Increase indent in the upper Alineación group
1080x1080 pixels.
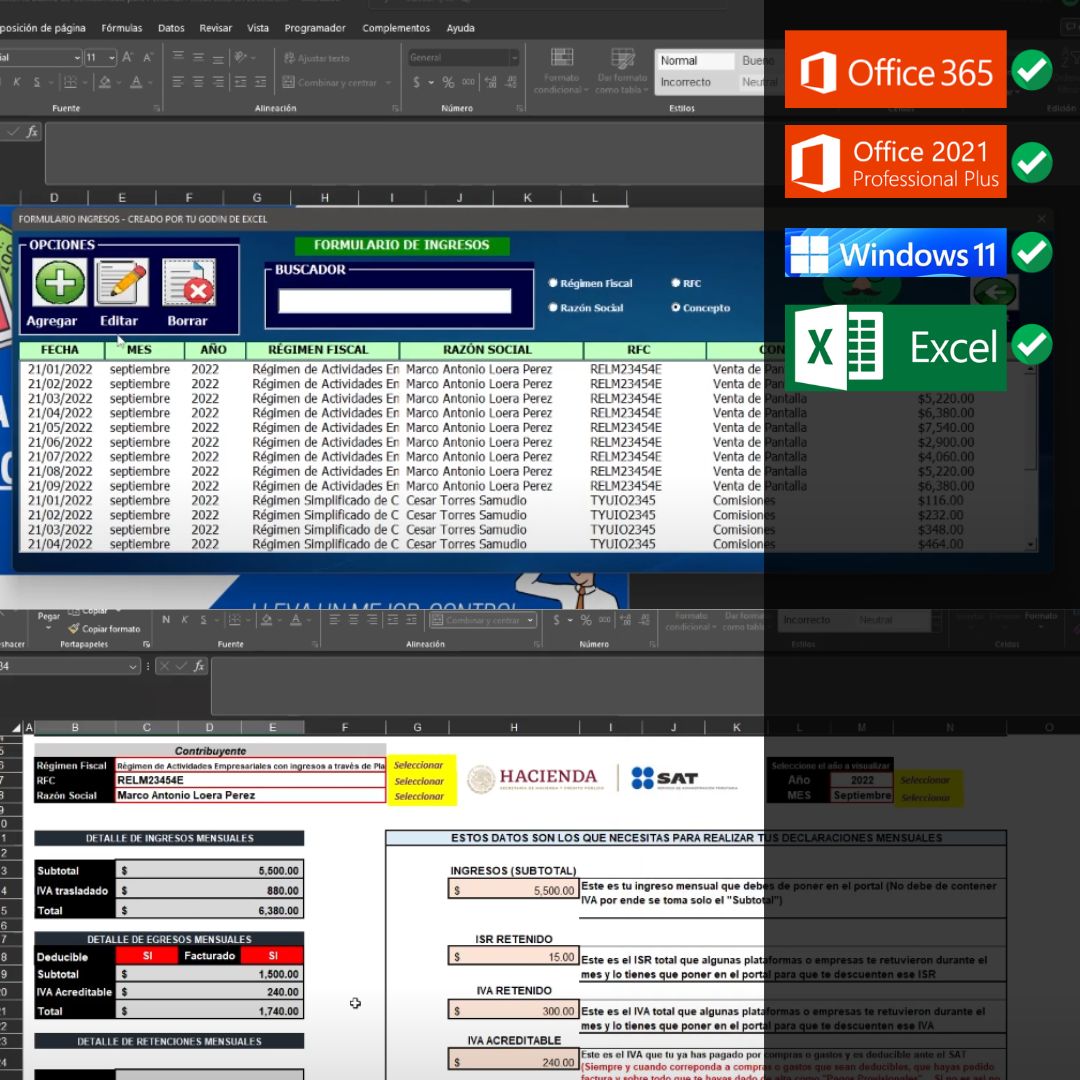click(x=260, y=83)
